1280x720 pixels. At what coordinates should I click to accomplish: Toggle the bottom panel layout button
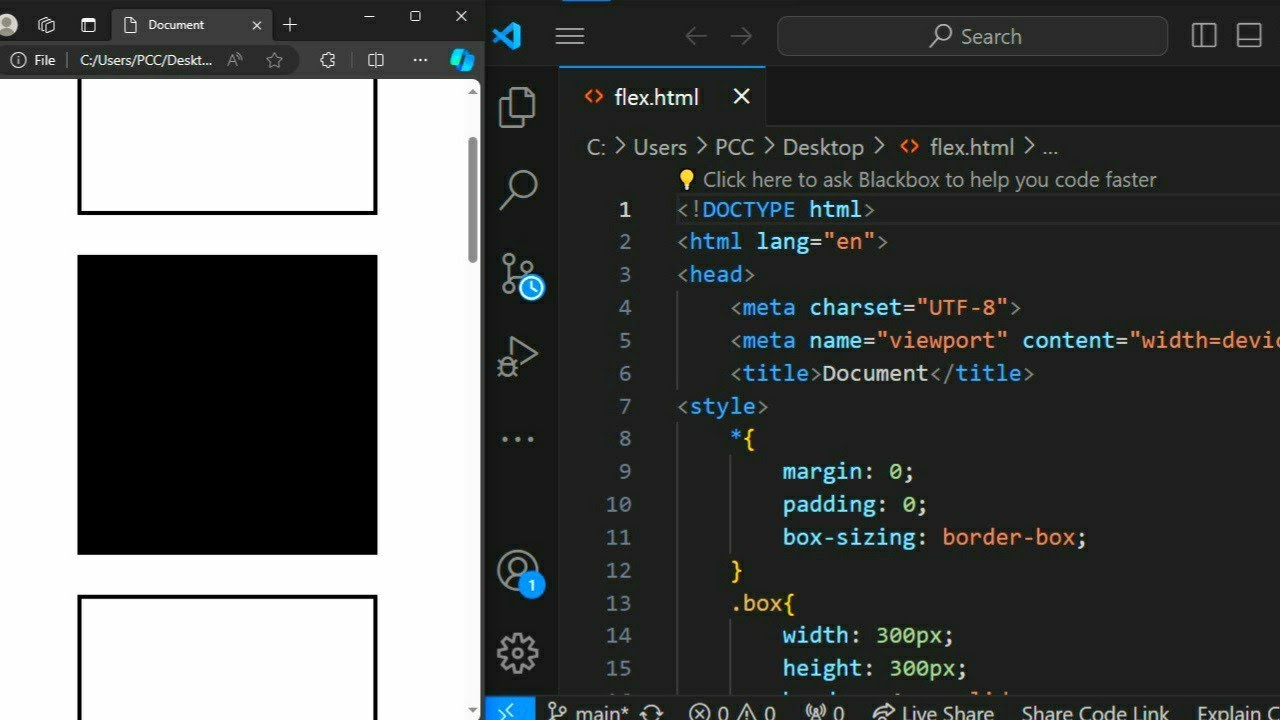pos(1249,36)
